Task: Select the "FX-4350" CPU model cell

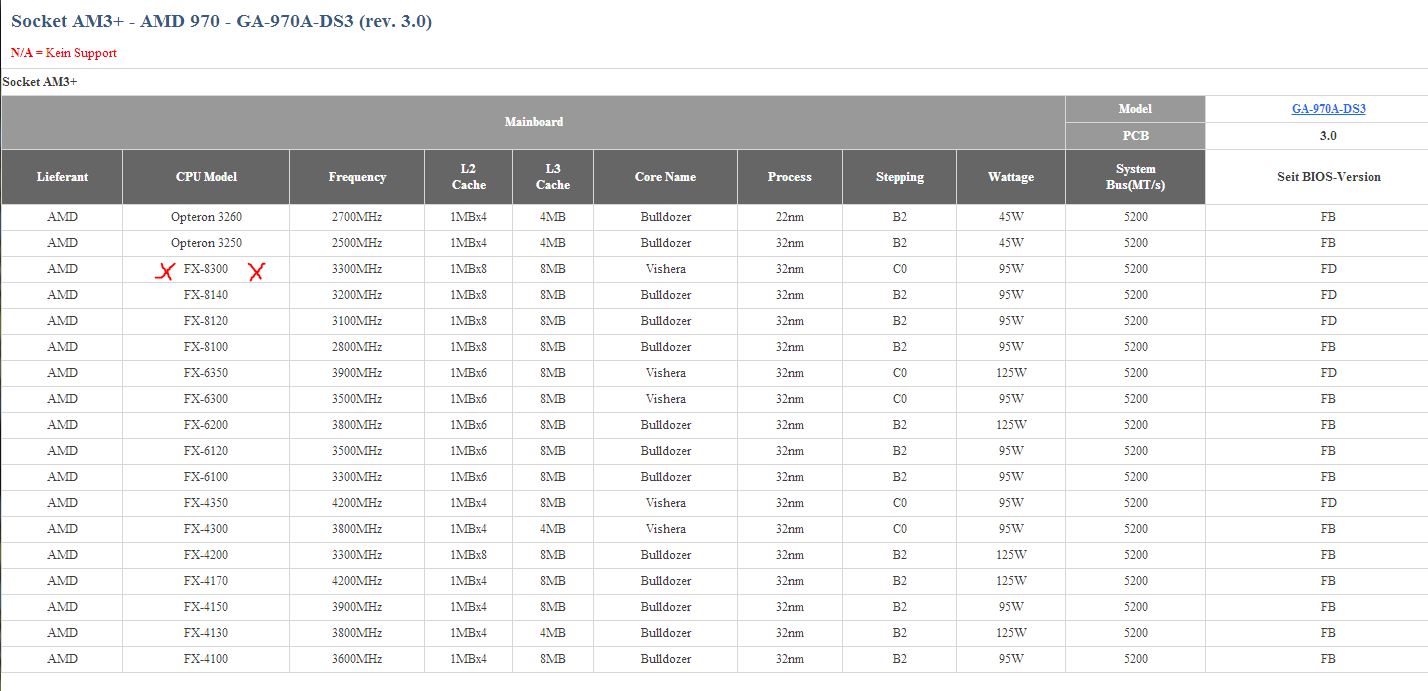Action: coord(206,503)
